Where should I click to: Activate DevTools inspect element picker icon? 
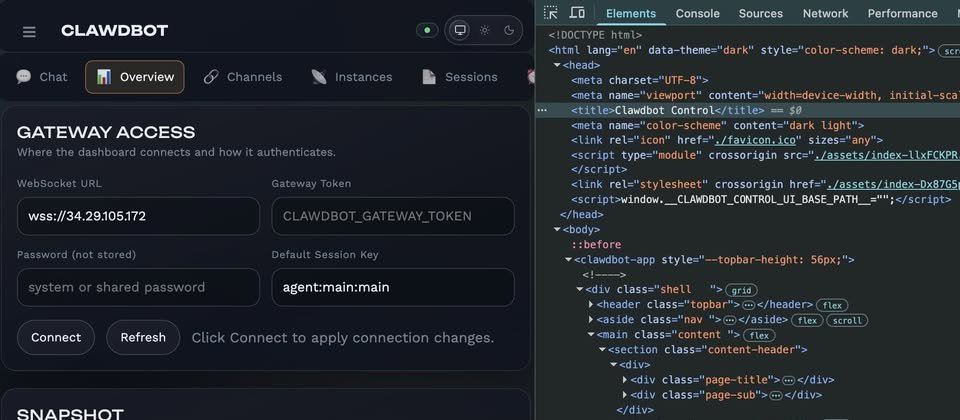tap(551, 13)
